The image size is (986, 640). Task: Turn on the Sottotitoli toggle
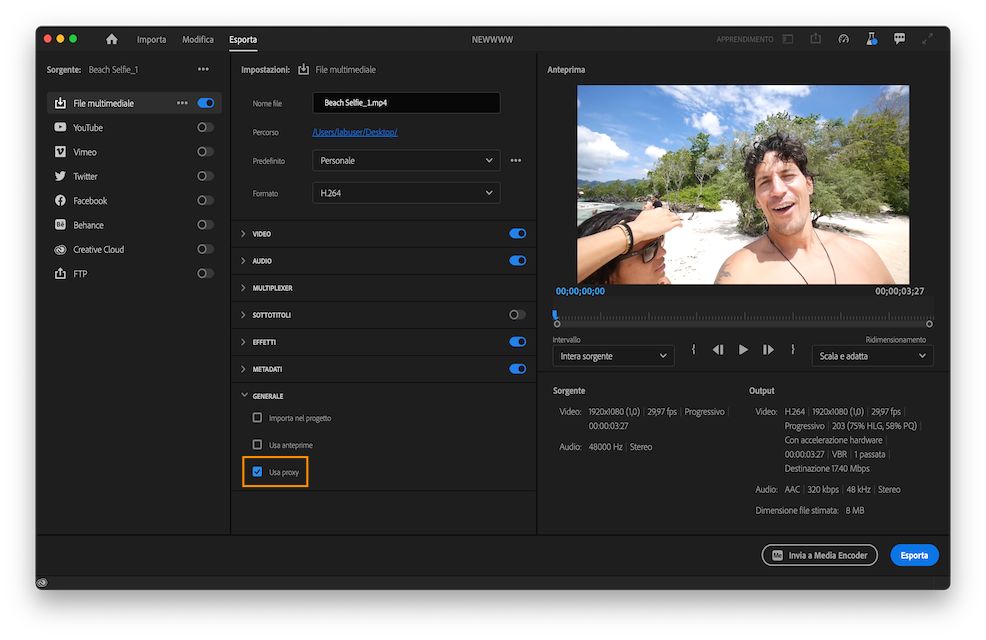517,315
